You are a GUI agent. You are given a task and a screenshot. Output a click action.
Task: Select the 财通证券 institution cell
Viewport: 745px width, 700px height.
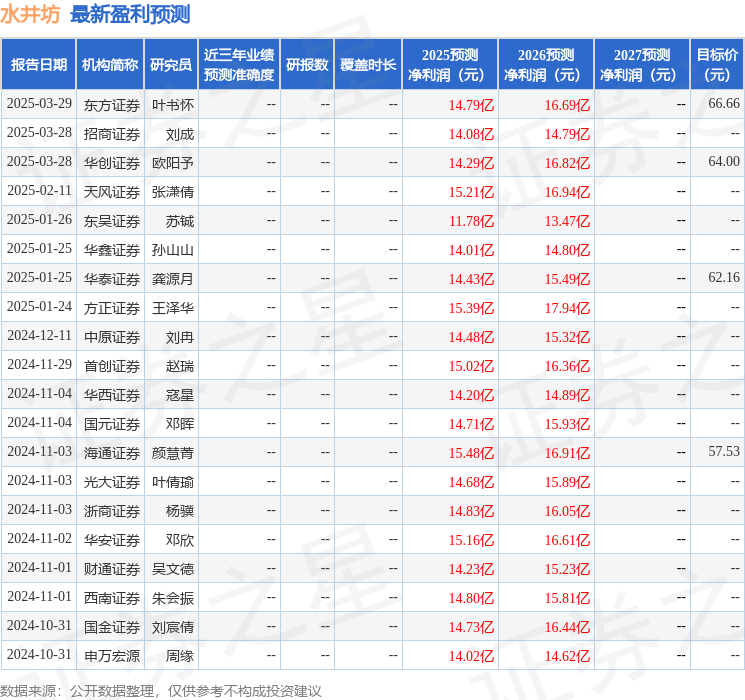[112, 569]
